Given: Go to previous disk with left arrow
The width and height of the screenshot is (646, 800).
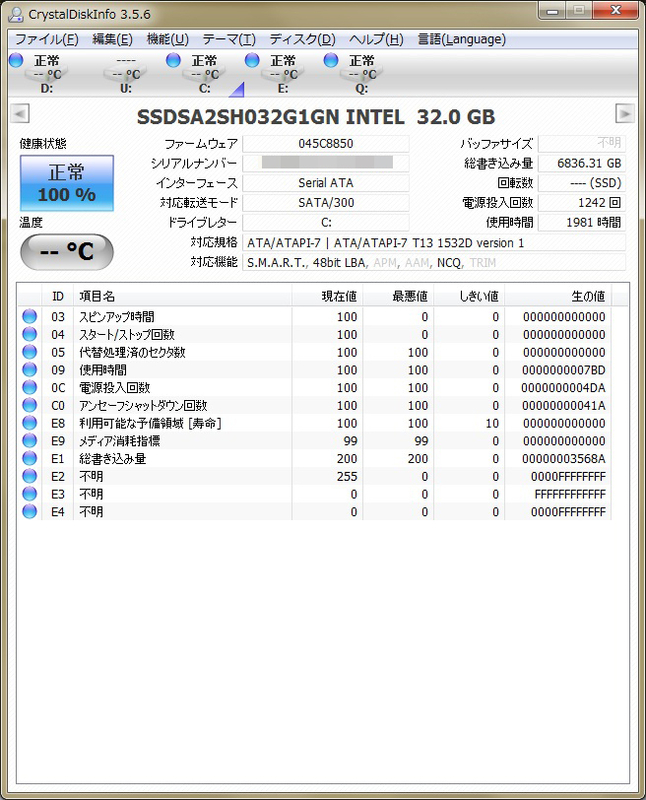Looking at the screenshot, I should (x=20, y=113).
